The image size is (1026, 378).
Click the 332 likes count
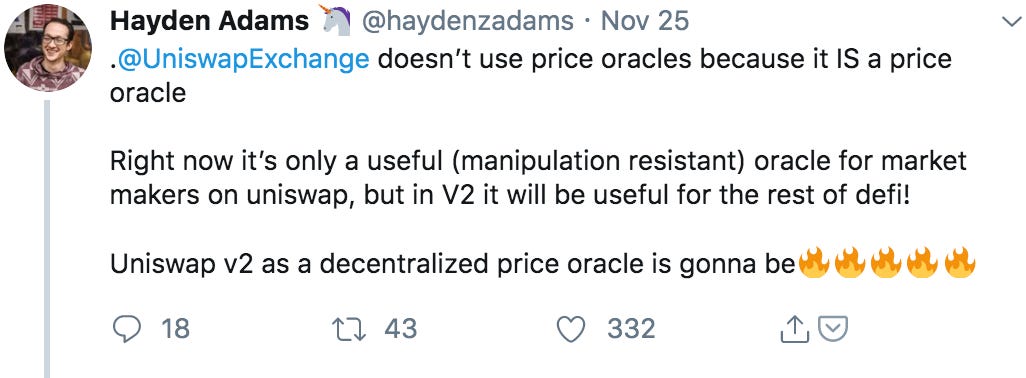[631, 329]
